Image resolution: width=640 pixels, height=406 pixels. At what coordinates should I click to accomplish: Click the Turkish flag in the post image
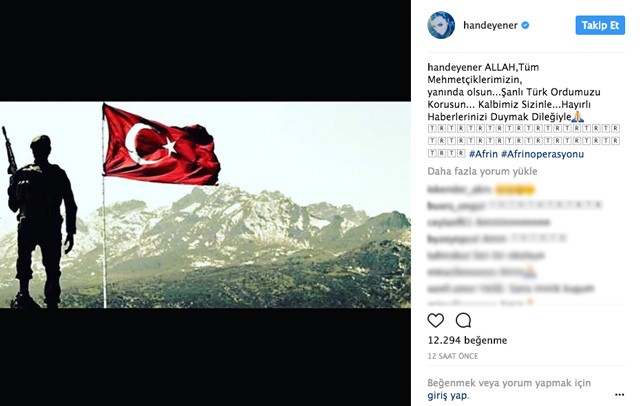(161, 145)
